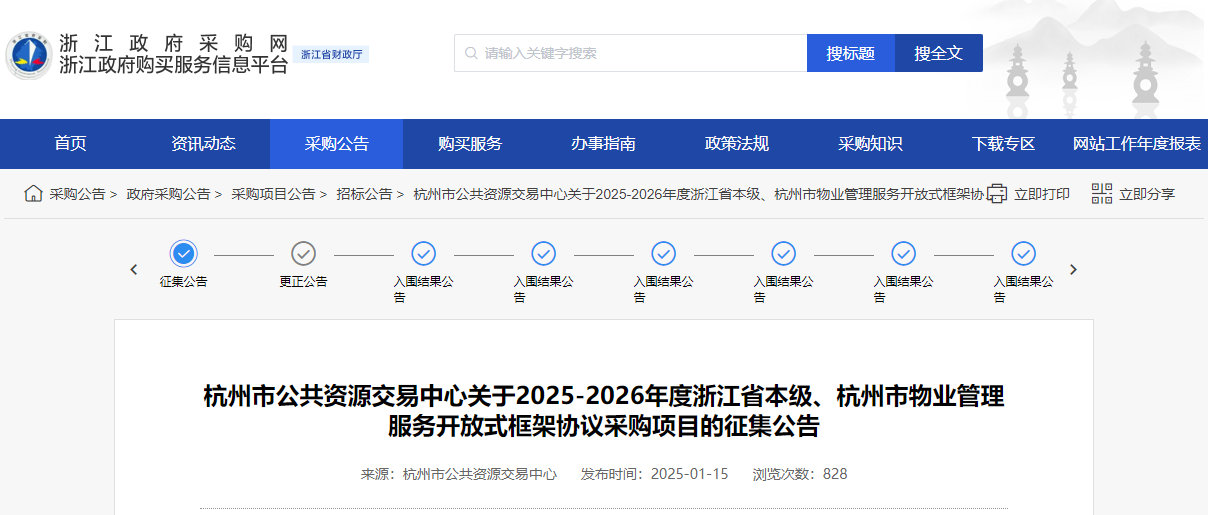Click the Zhejiang Government Procurement logo
Viewport: 1208px width, 515px height.
[28, 55]
